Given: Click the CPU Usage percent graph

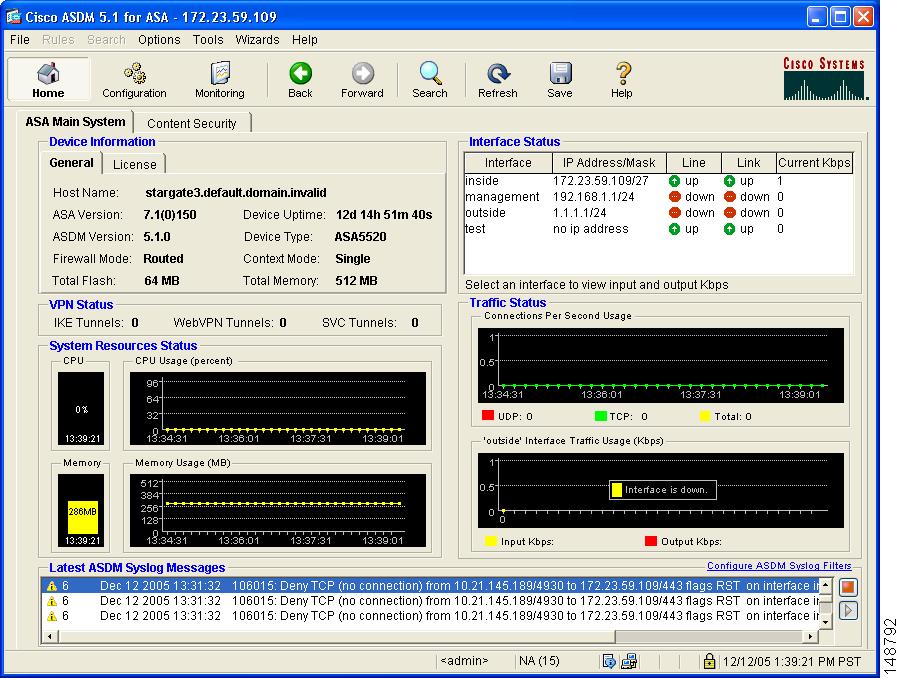Looking at the screenshot, I should pos(277,409).
